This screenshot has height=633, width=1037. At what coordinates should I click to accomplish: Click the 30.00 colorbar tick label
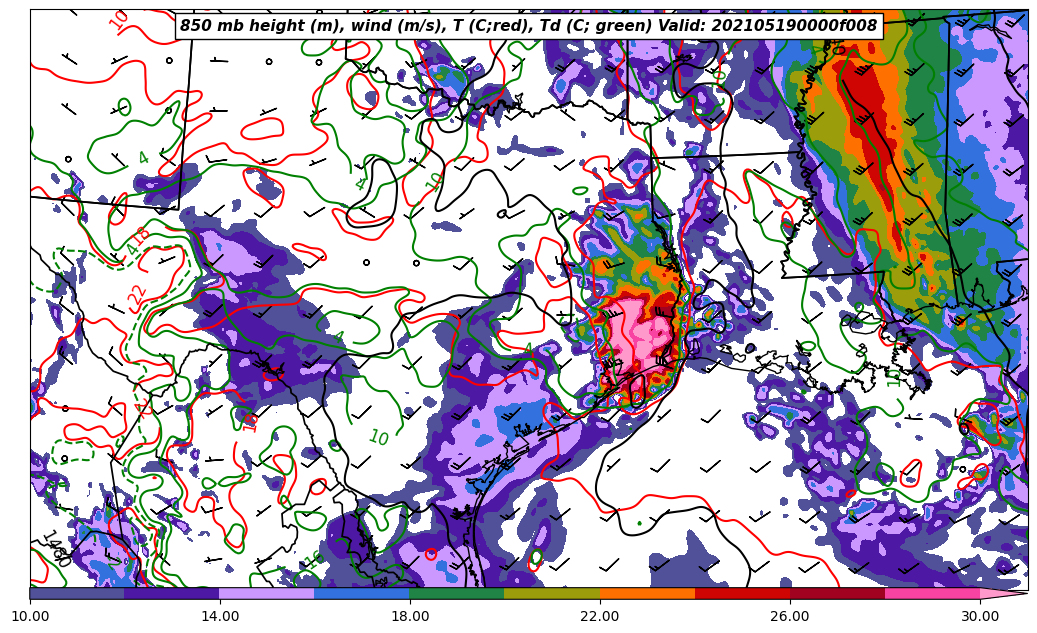click(x=980, y=616)
